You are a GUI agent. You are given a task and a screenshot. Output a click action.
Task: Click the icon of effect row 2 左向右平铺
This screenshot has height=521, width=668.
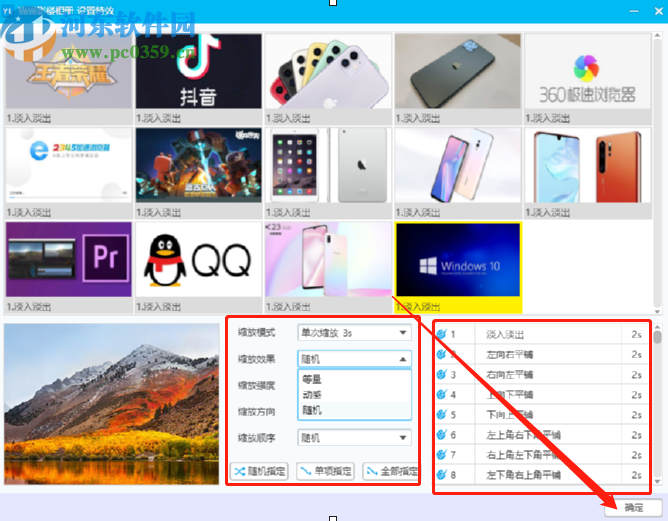click(441, 354)
